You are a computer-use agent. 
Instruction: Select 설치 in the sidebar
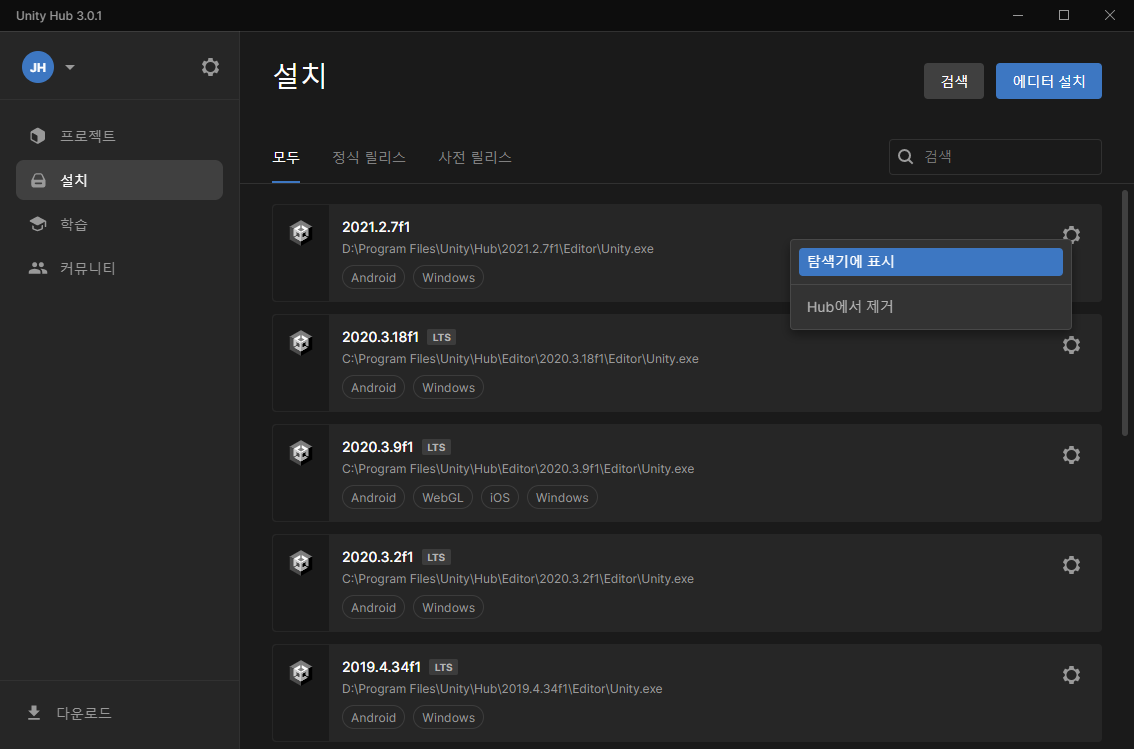click(119, 180)
